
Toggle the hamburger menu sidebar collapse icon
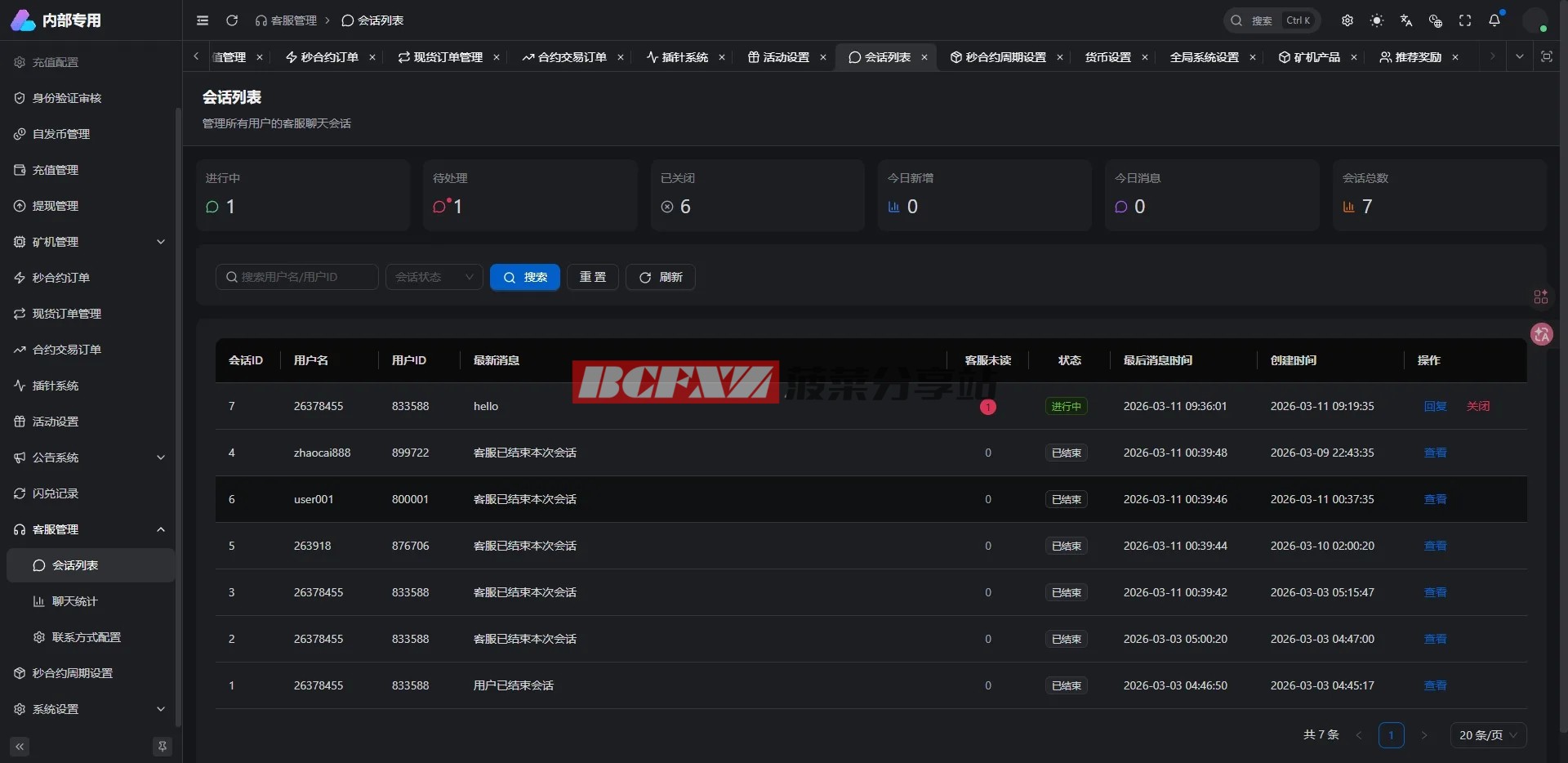click(203, 20)
